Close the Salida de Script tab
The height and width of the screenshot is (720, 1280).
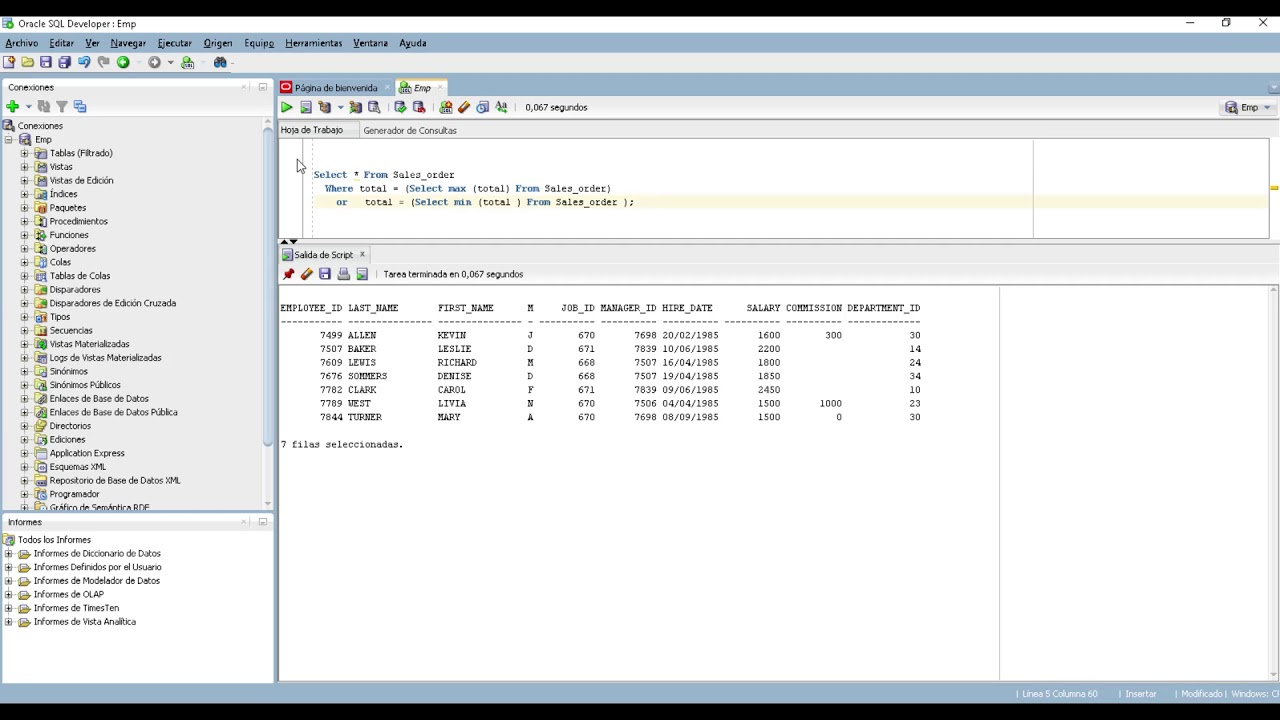pos(362,255)
